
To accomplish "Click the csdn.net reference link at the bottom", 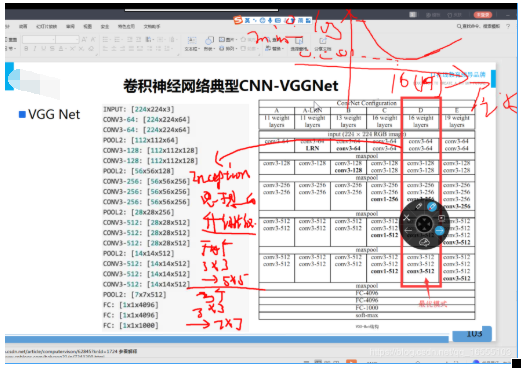I will tap(71, 351).
